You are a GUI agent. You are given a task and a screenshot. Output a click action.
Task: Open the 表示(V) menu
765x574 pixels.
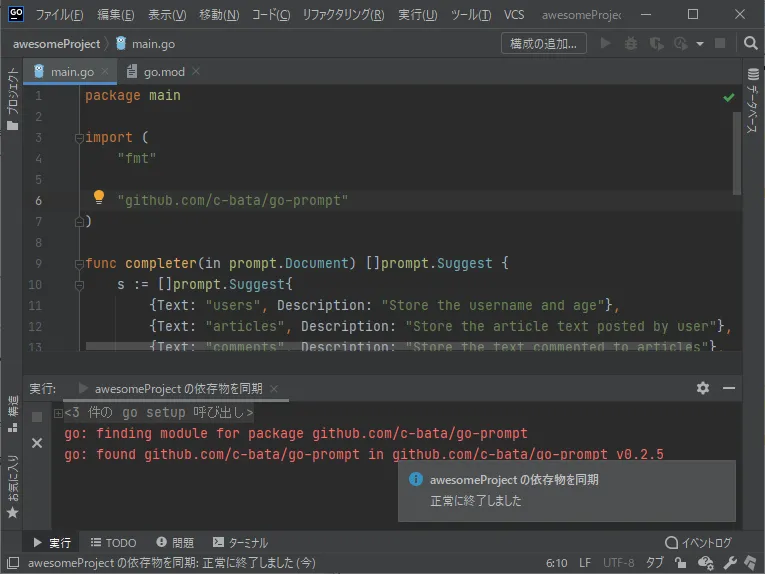pyautogui.click(x=167, y=15)
